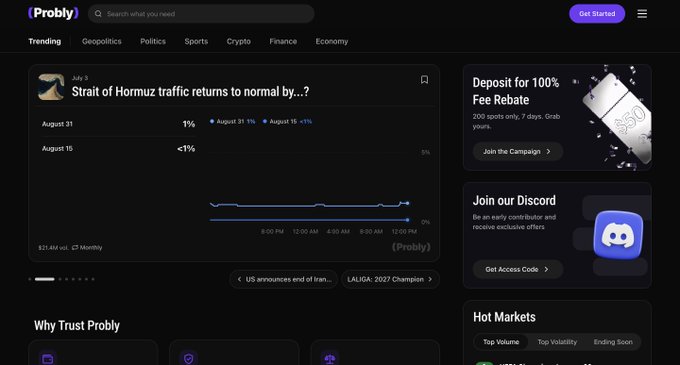
Task: Open the Strait of Hormuz market title
Action: tap(190, 91)
